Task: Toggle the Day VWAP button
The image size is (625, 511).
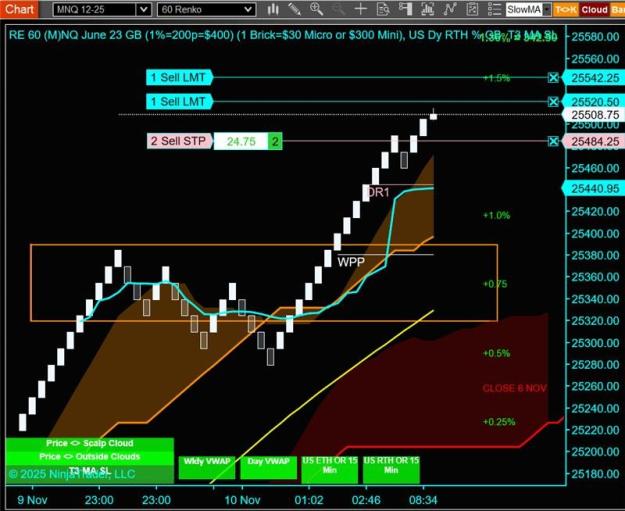Action: [269, 468]
